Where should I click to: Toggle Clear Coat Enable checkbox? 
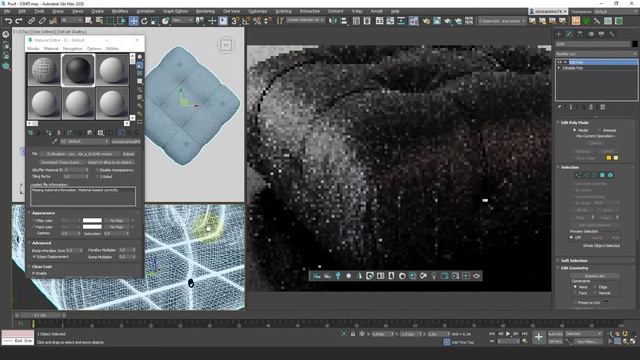pos(34,273)
